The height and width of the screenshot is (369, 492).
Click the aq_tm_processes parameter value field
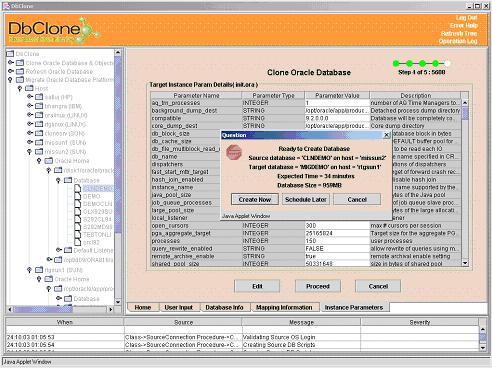337,103
